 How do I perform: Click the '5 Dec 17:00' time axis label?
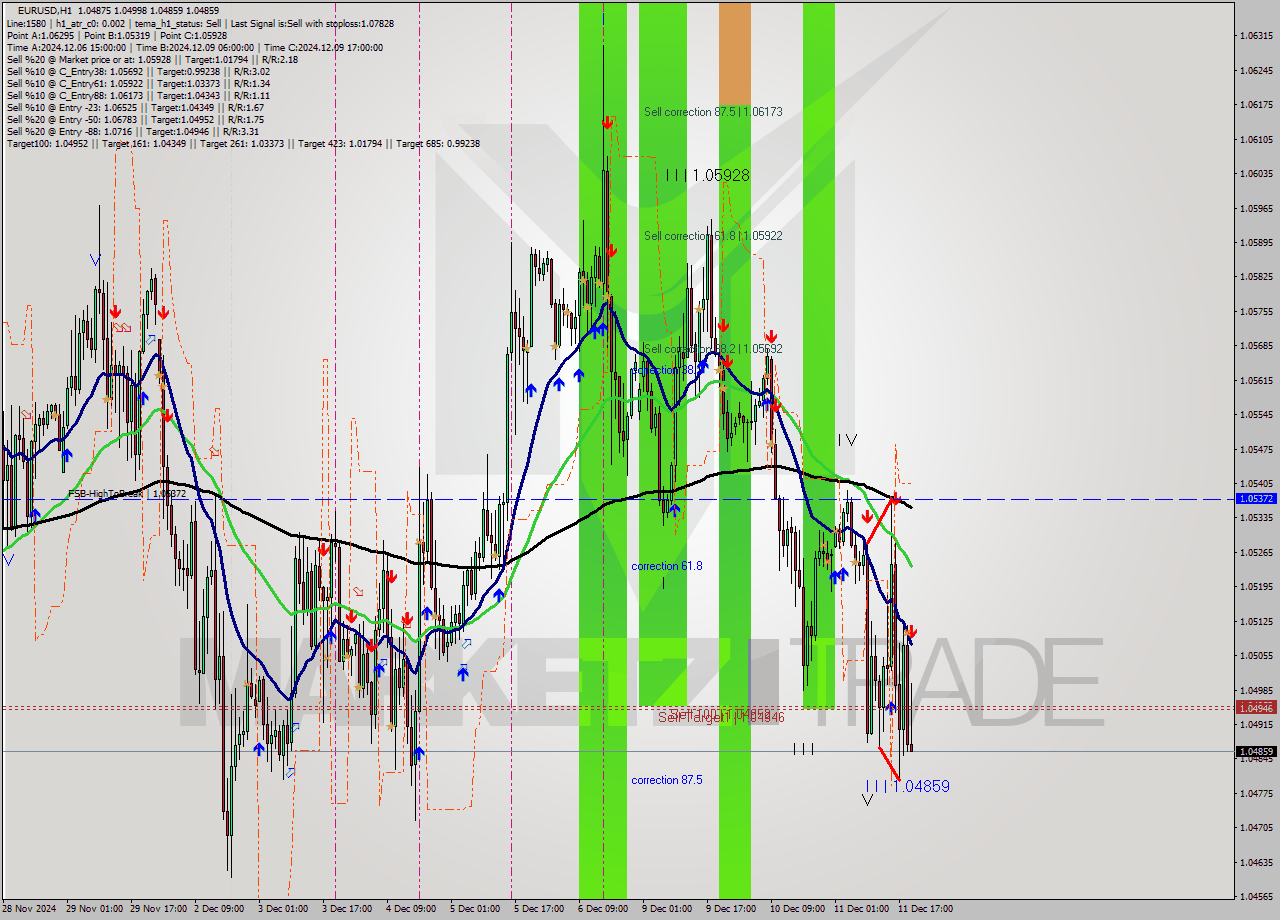point(539,909)
